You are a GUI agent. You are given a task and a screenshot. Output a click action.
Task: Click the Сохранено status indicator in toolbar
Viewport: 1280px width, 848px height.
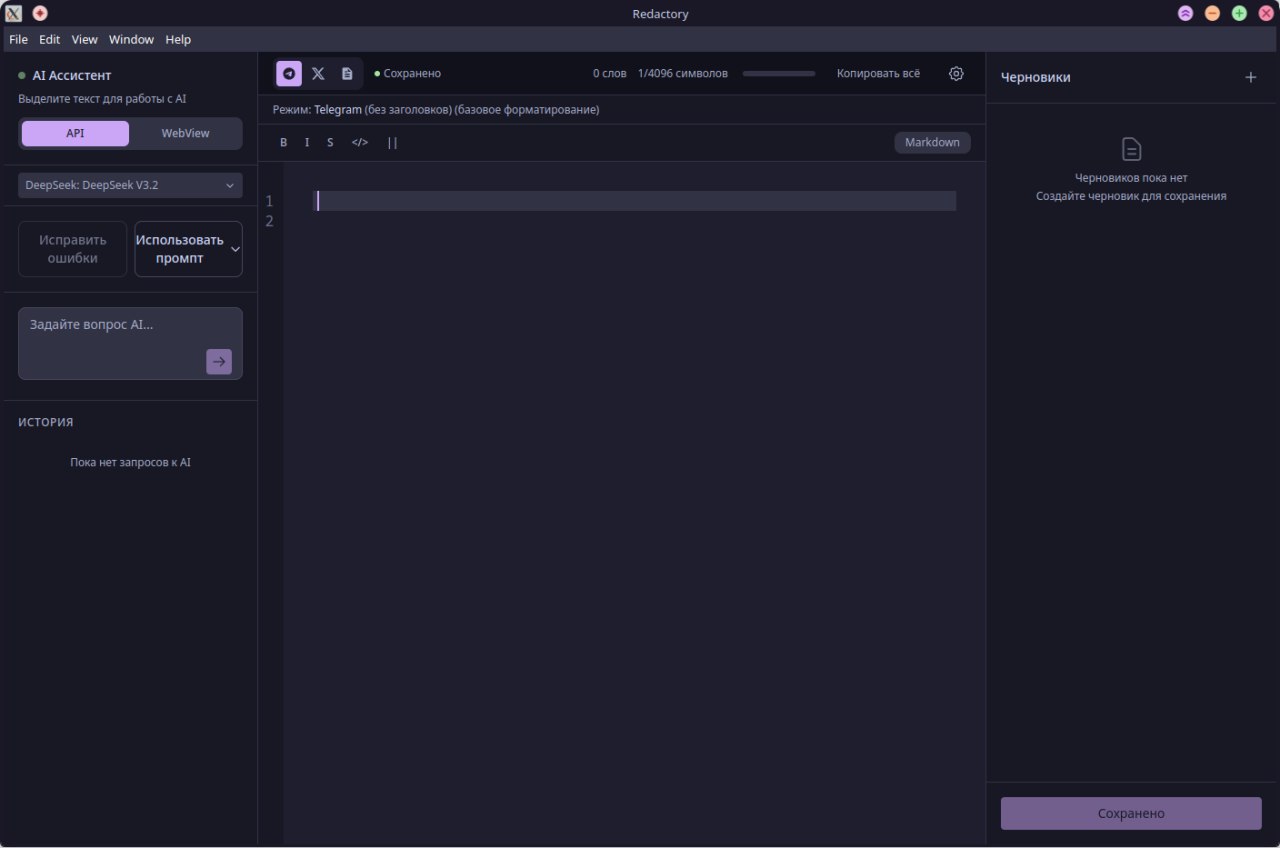click(408, 73)
